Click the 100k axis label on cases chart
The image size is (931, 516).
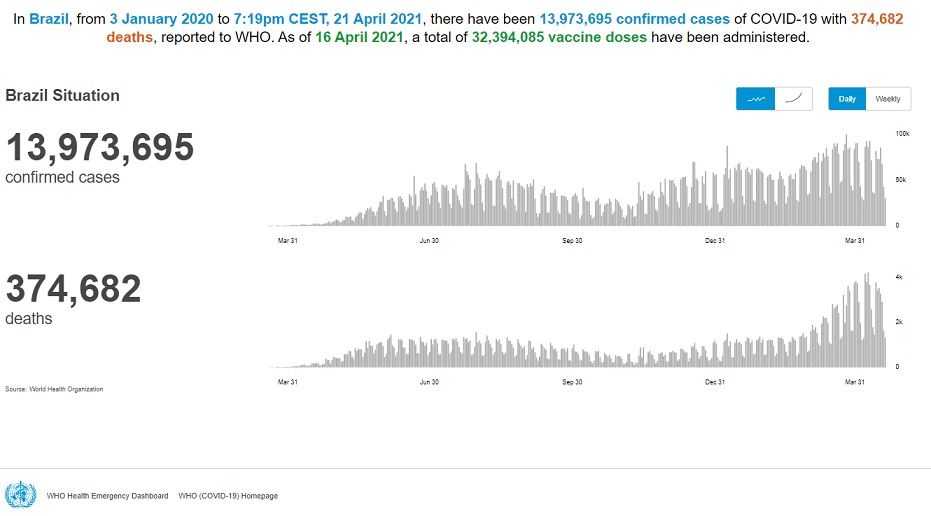point(902,134)
